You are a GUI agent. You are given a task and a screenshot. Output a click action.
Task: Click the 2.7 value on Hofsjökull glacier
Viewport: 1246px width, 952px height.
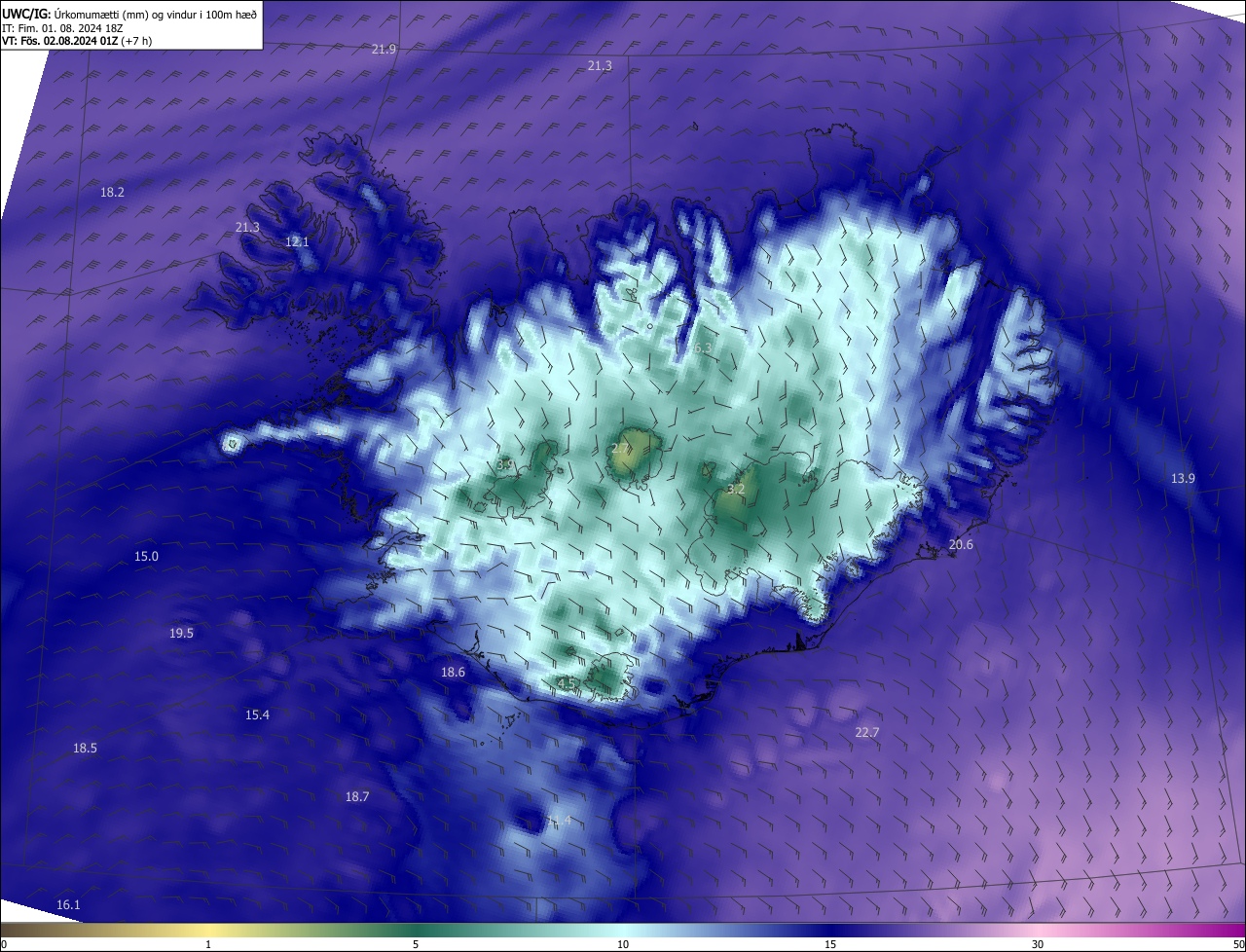620,448
